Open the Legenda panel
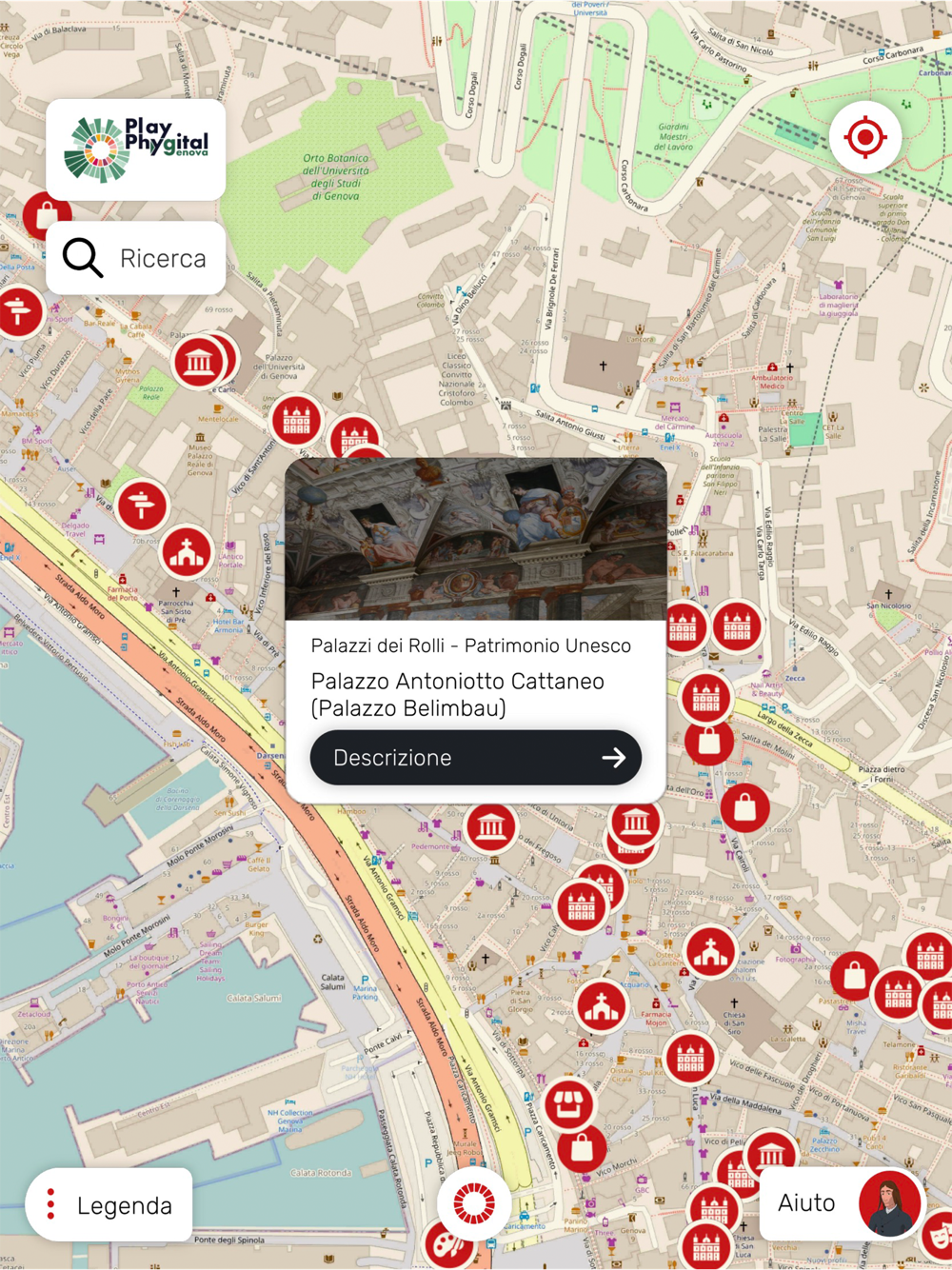The width and height of the screenshot is (952, 1270). click(x=109, y=1205)
